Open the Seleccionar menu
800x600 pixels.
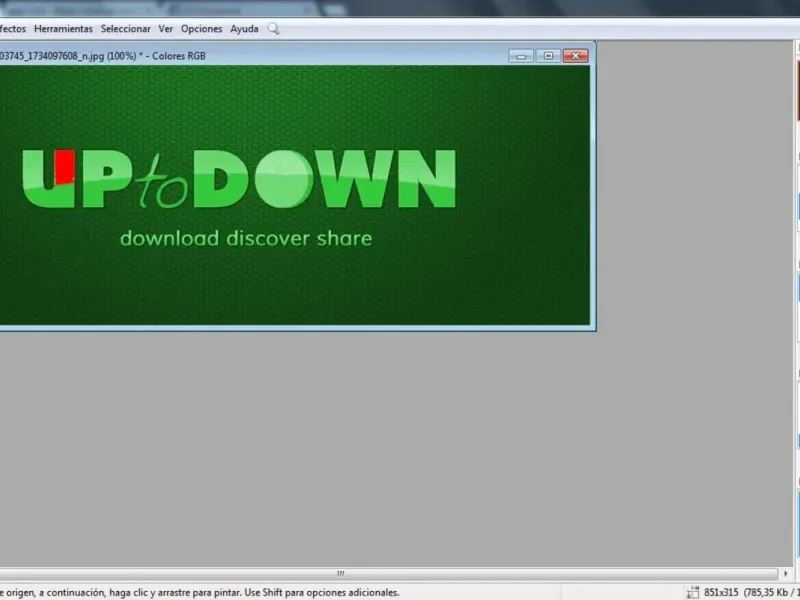126,29
